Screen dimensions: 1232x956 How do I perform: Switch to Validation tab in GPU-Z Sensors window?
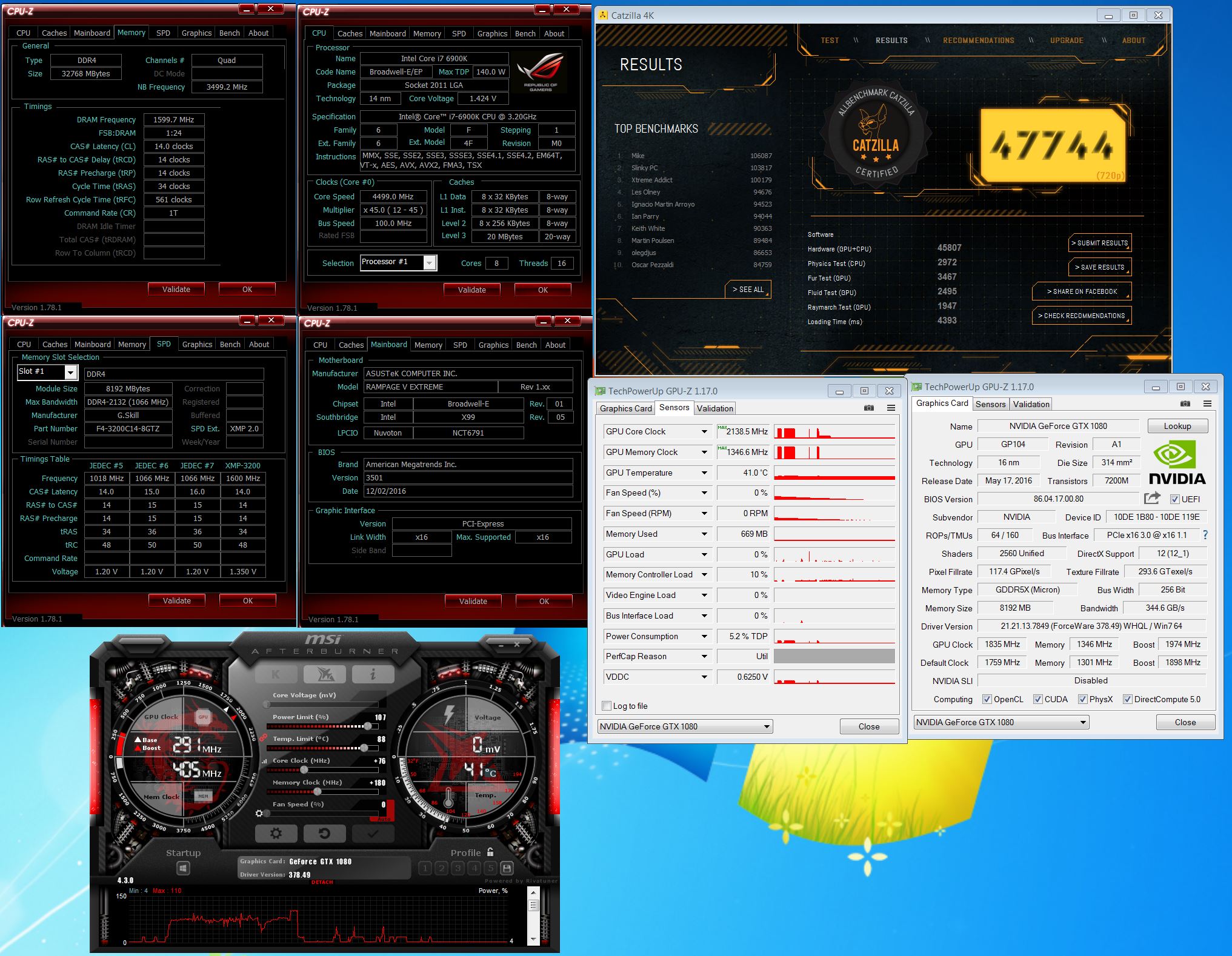715,408
